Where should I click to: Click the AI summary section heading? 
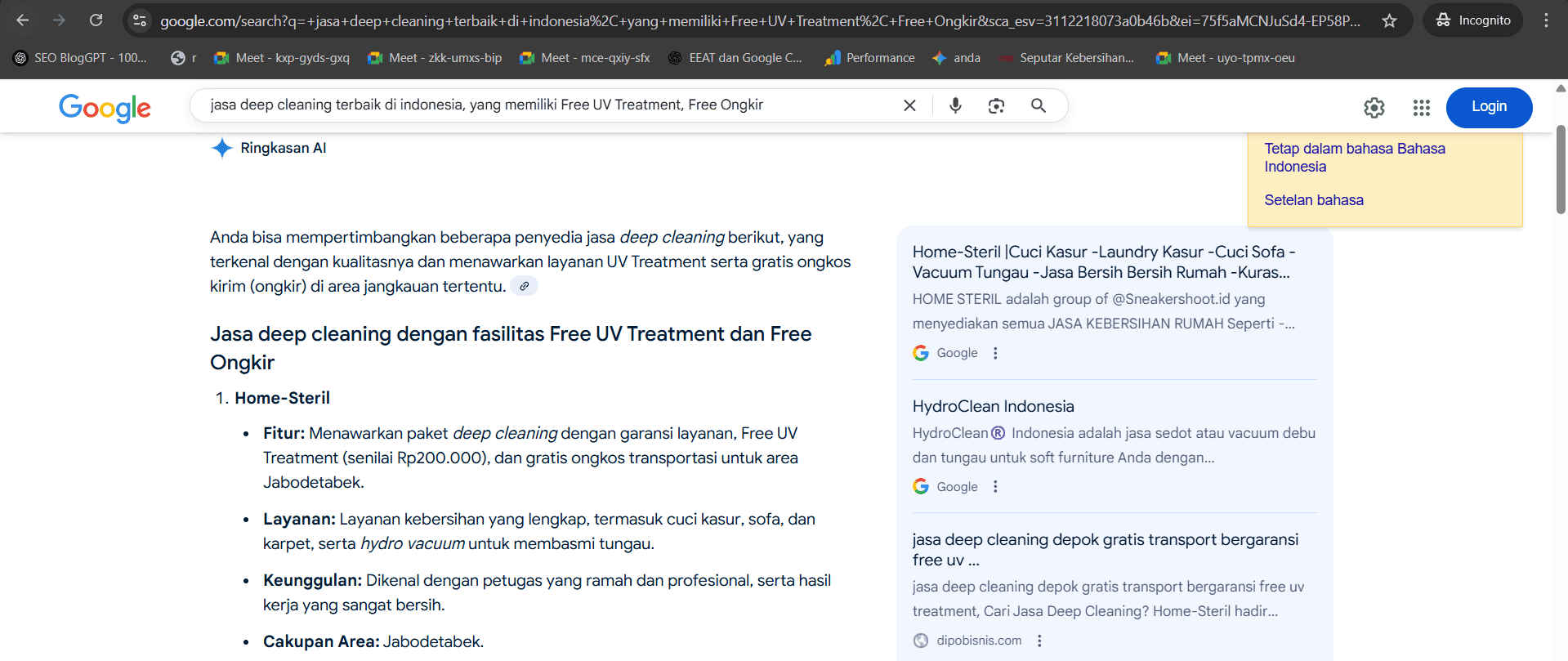click(x=511, y=348)
